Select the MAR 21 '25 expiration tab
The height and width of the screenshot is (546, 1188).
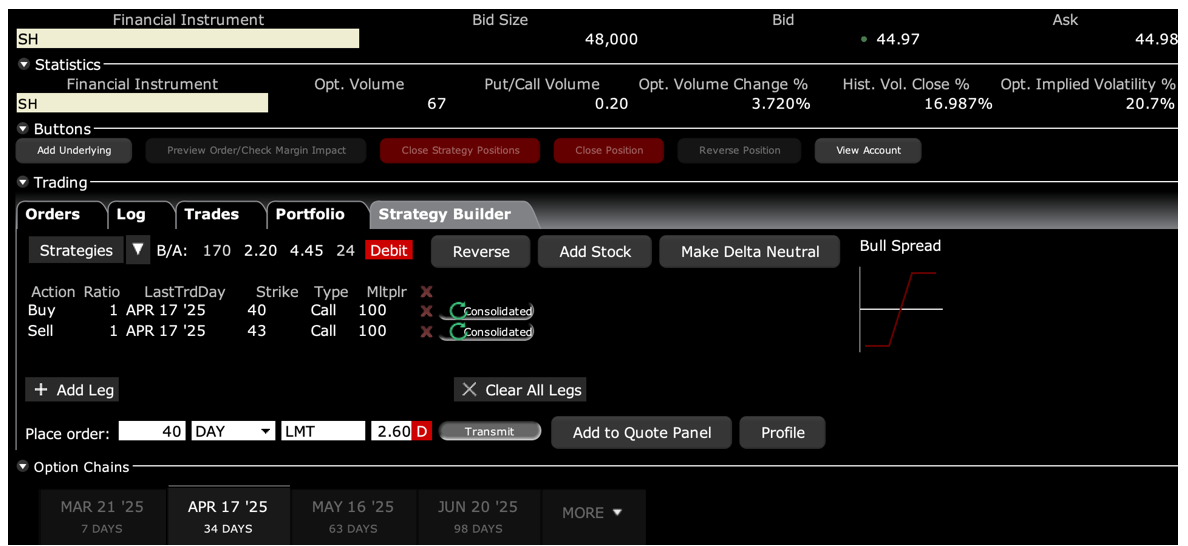pos(102,516)
